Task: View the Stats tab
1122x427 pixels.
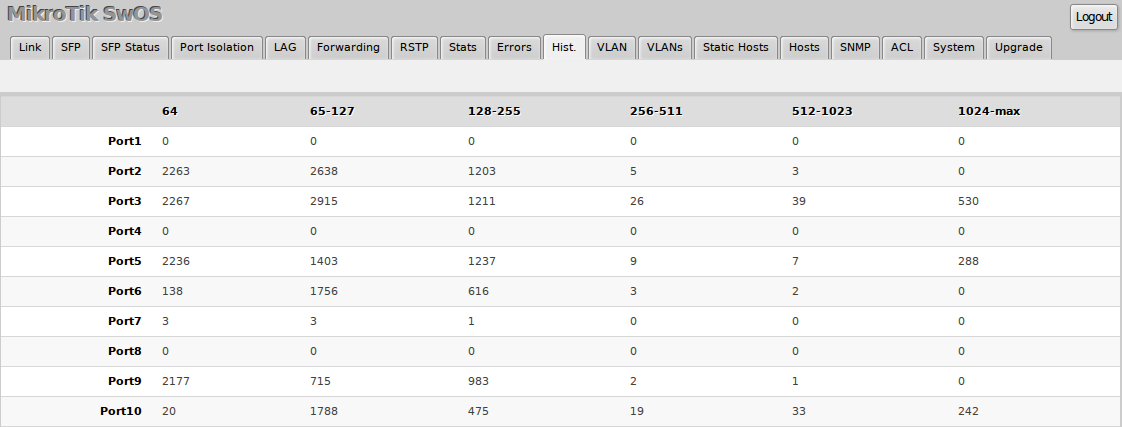Action: 463,47
